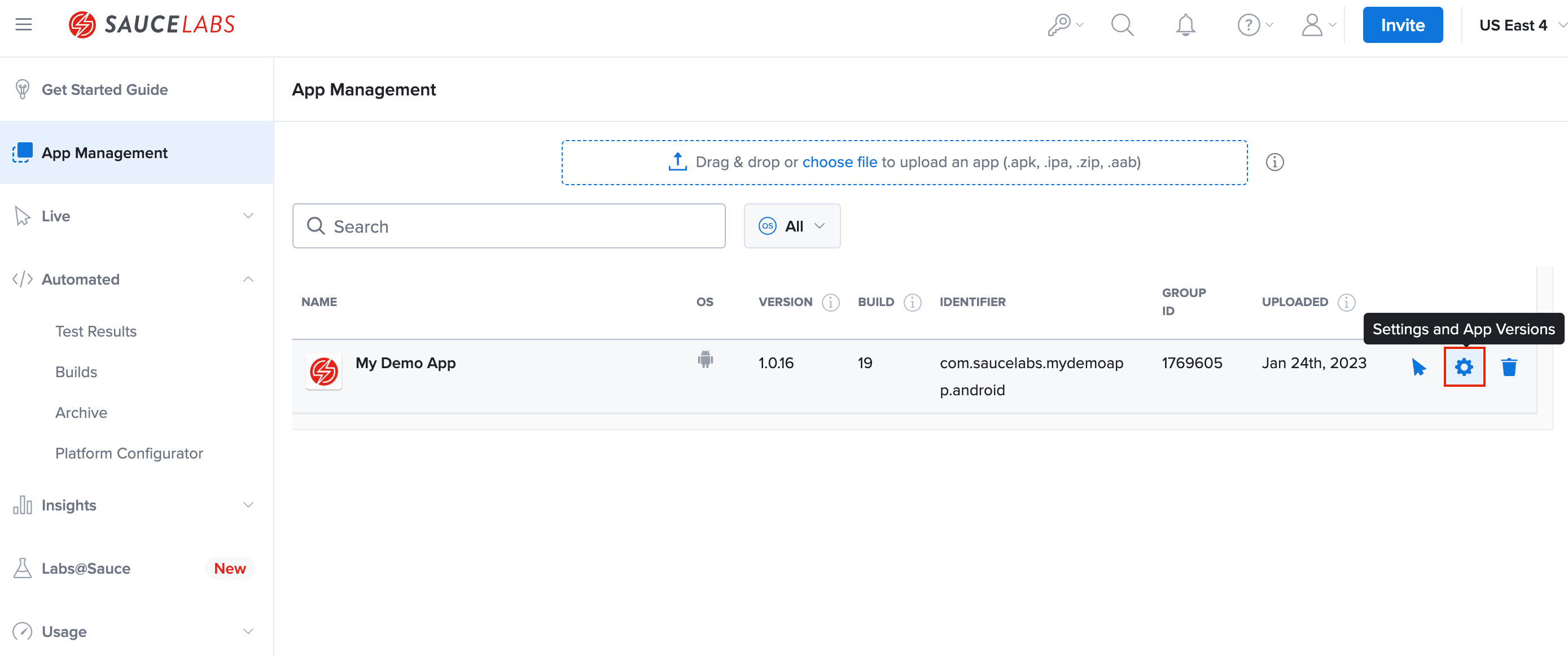Image resolution: width=1568 pixels, height=655 pixels.
Task: Click the Version column info icon
Action: click(830, 302)
